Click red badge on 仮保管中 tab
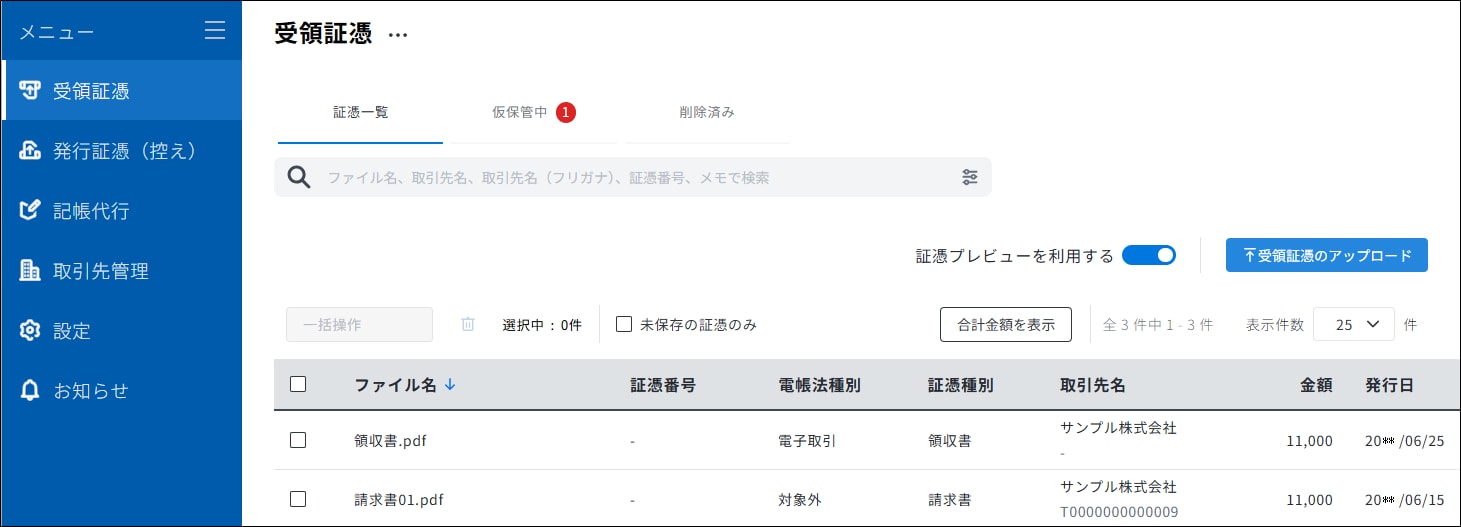This screenshot has width=1461, height=527. tap(566, 112)
